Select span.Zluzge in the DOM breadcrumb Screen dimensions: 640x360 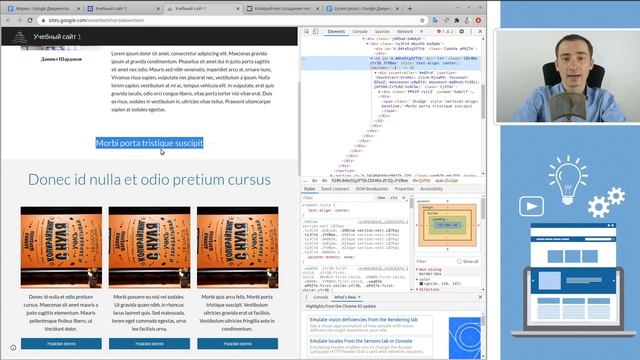[446, 180]
